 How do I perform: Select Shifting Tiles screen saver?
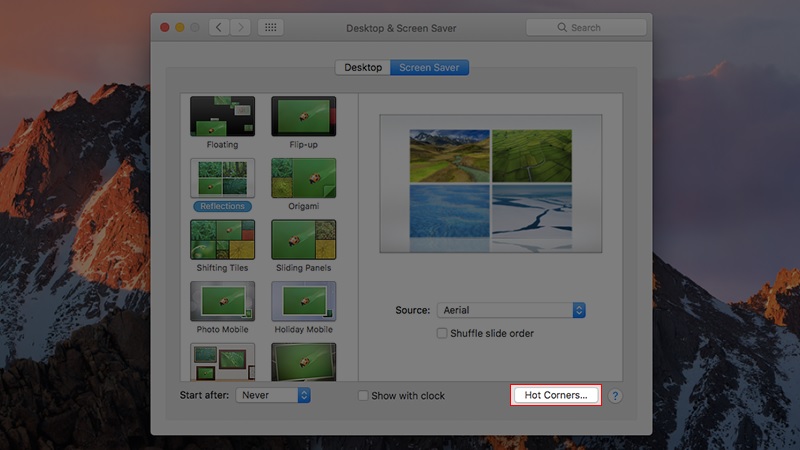click(222, 240)
